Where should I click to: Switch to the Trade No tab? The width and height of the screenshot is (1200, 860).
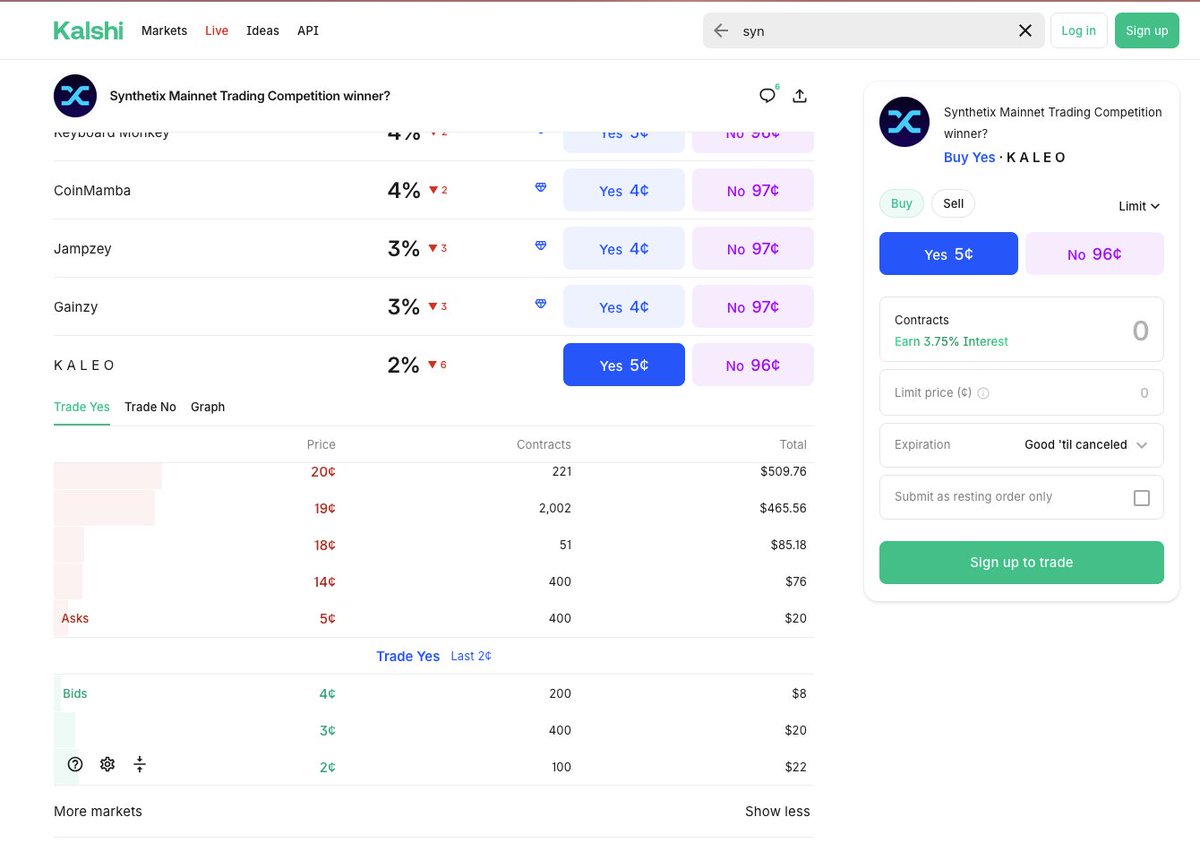pos(150,407)
